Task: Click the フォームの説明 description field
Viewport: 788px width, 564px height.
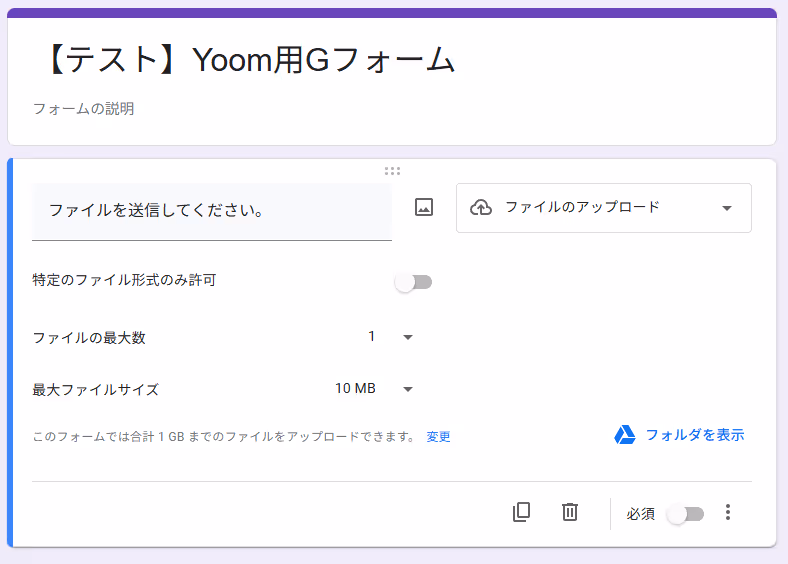Action: (x=83, y=109)
